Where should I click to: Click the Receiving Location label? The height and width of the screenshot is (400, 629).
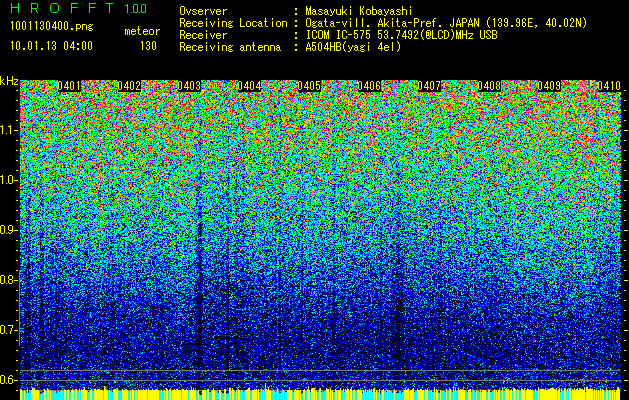click(x=233, y=23)
